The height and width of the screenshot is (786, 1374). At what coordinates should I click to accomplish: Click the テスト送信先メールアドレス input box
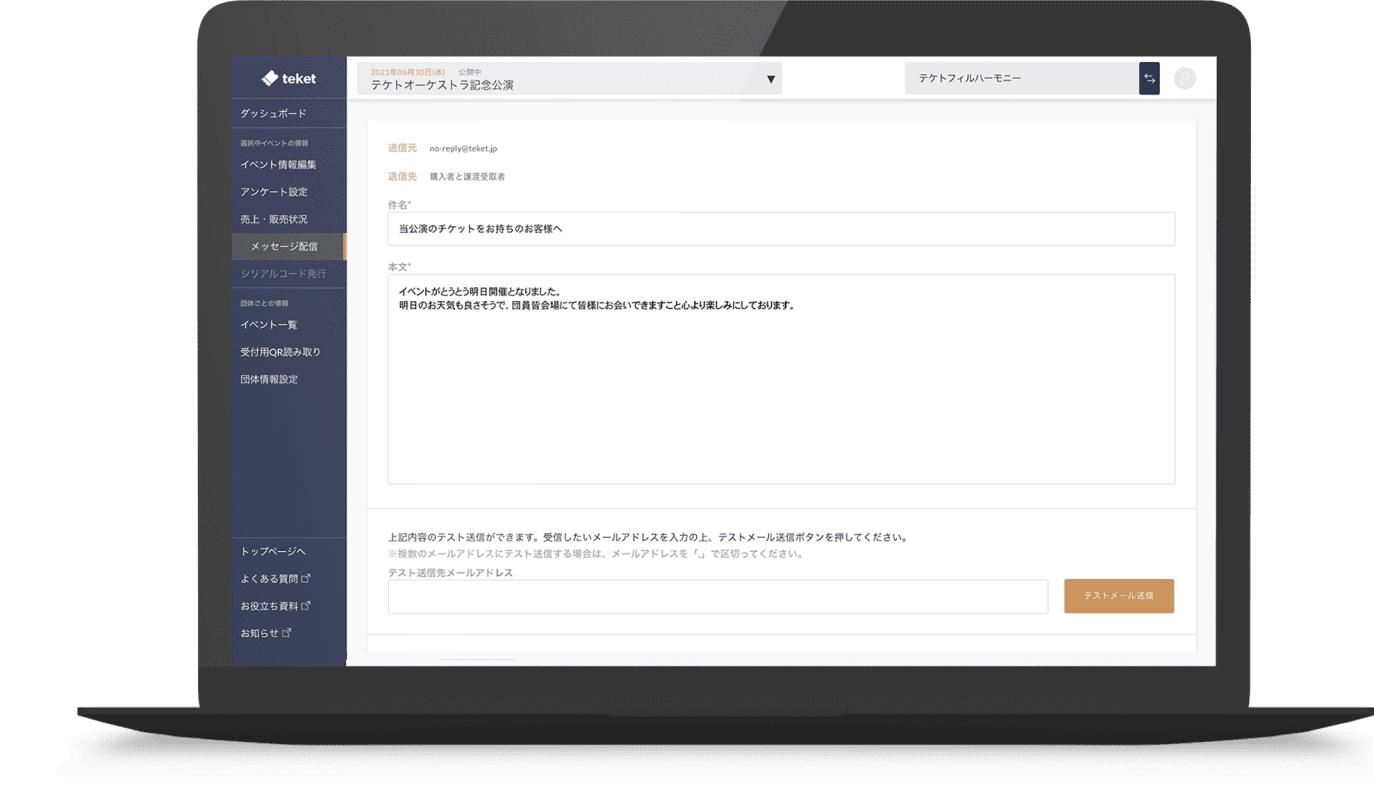tap(717, 597)
